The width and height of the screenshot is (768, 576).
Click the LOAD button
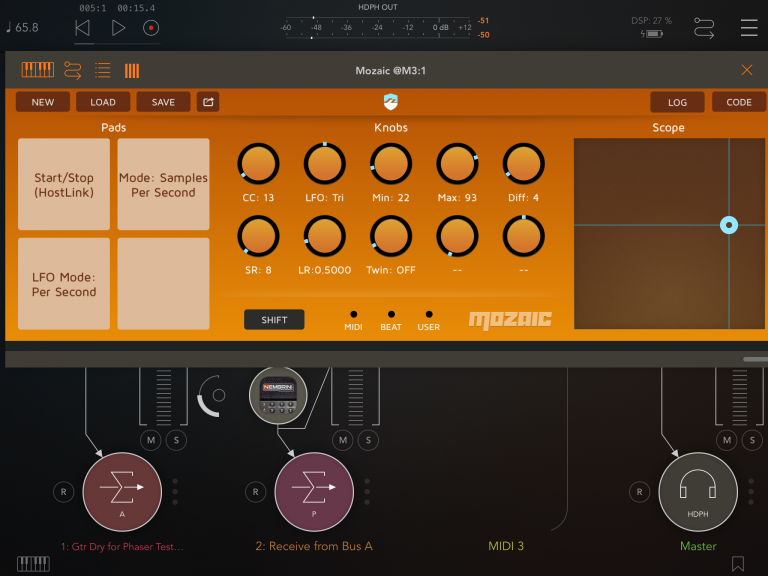103,102
